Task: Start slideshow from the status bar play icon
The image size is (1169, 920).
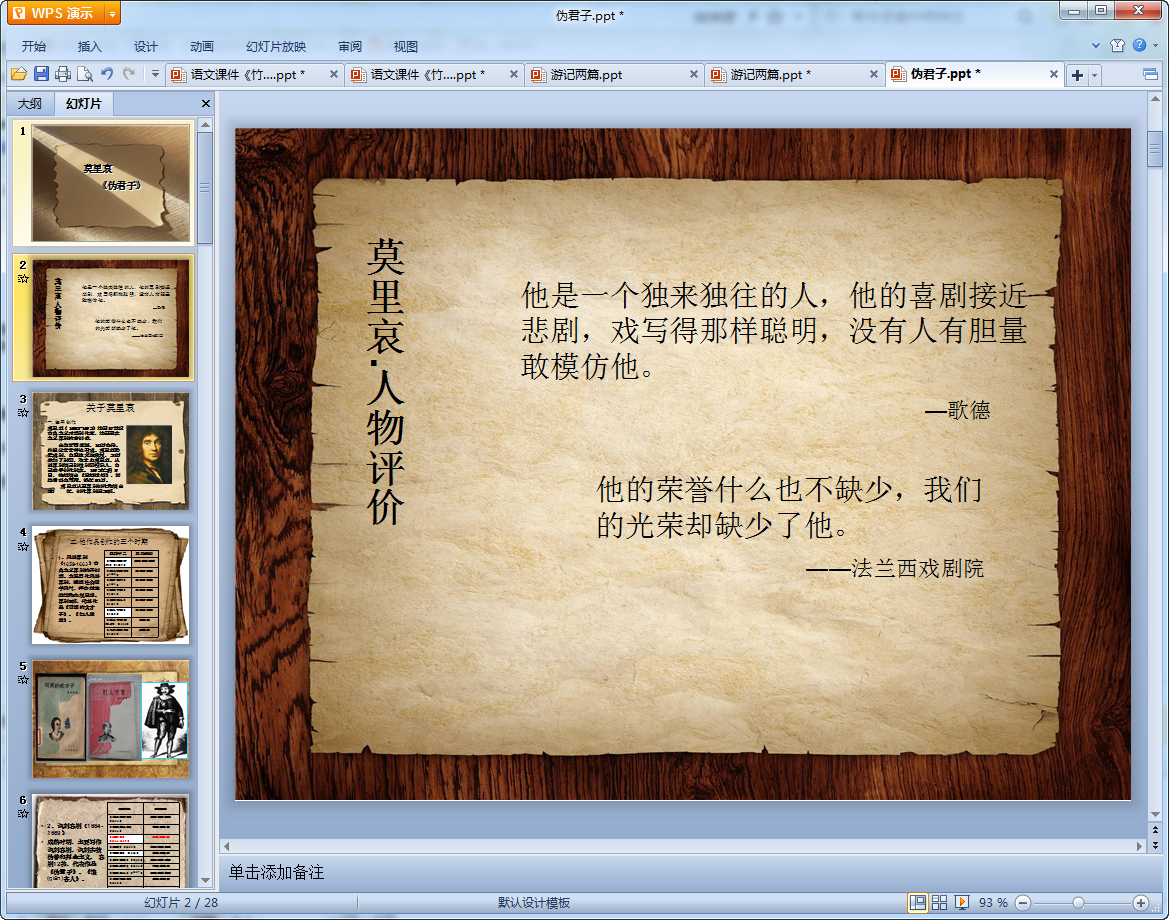Action: point(962,902)
